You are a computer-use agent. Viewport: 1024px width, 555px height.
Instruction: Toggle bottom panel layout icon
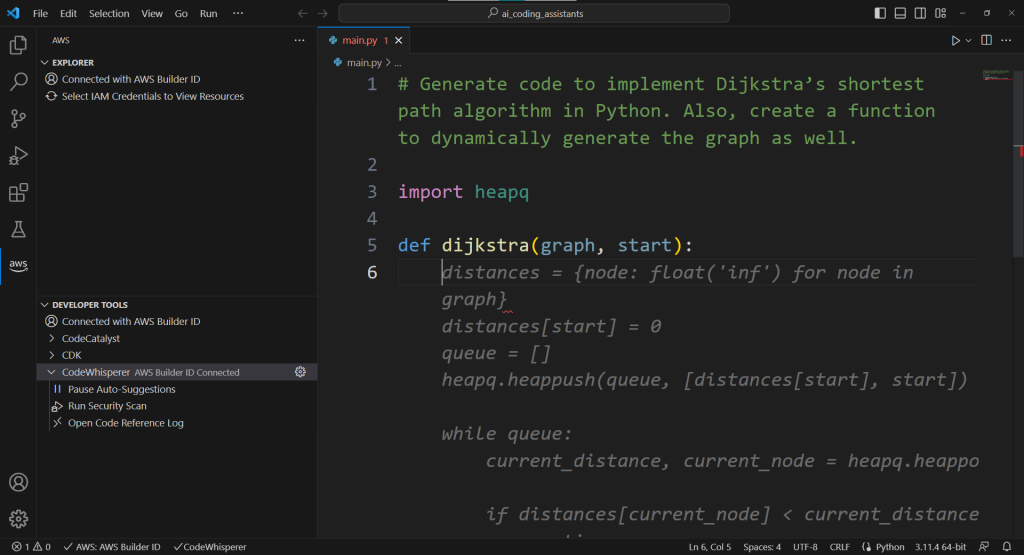(x=900, y=13)
